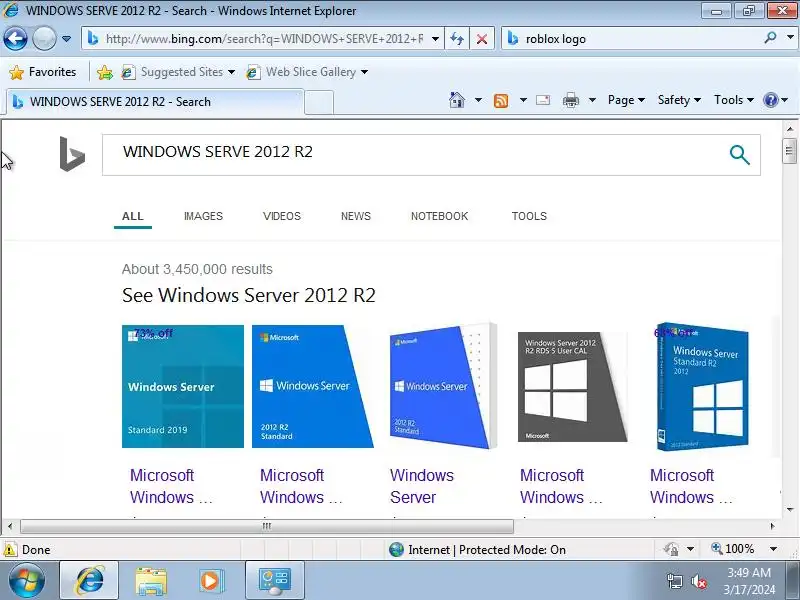Click the toolbar search magnifier icon
Viewport: 800px width, 600px height.
pyautogui.click(x=770, y=38)
